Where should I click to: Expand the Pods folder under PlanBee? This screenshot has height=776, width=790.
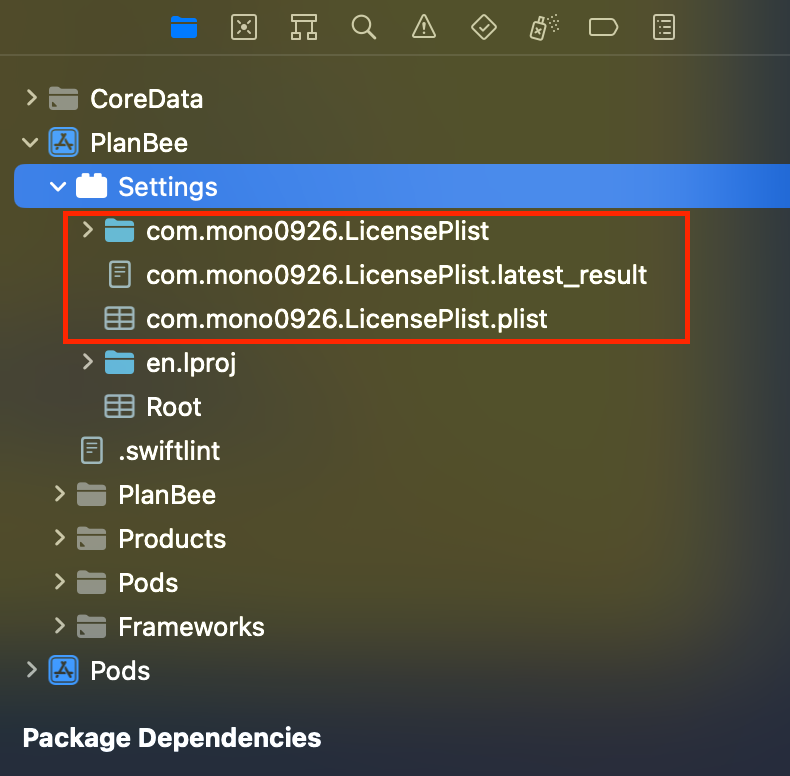tap(59, 581)
